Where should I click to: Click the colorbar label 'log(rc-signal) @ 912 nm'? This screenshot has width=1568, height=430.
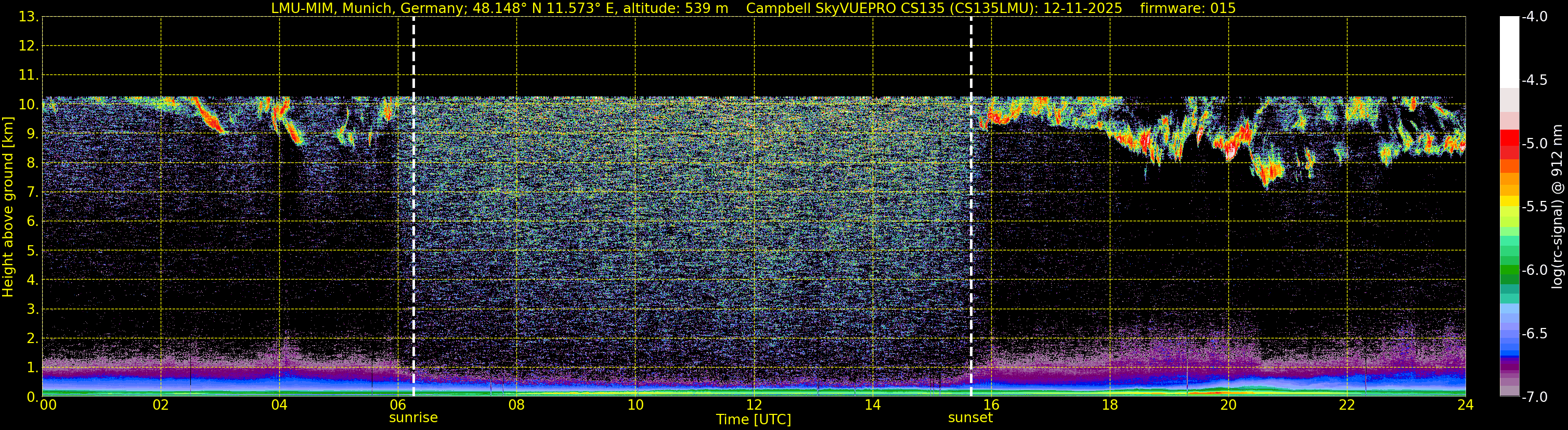(1557, 207)
